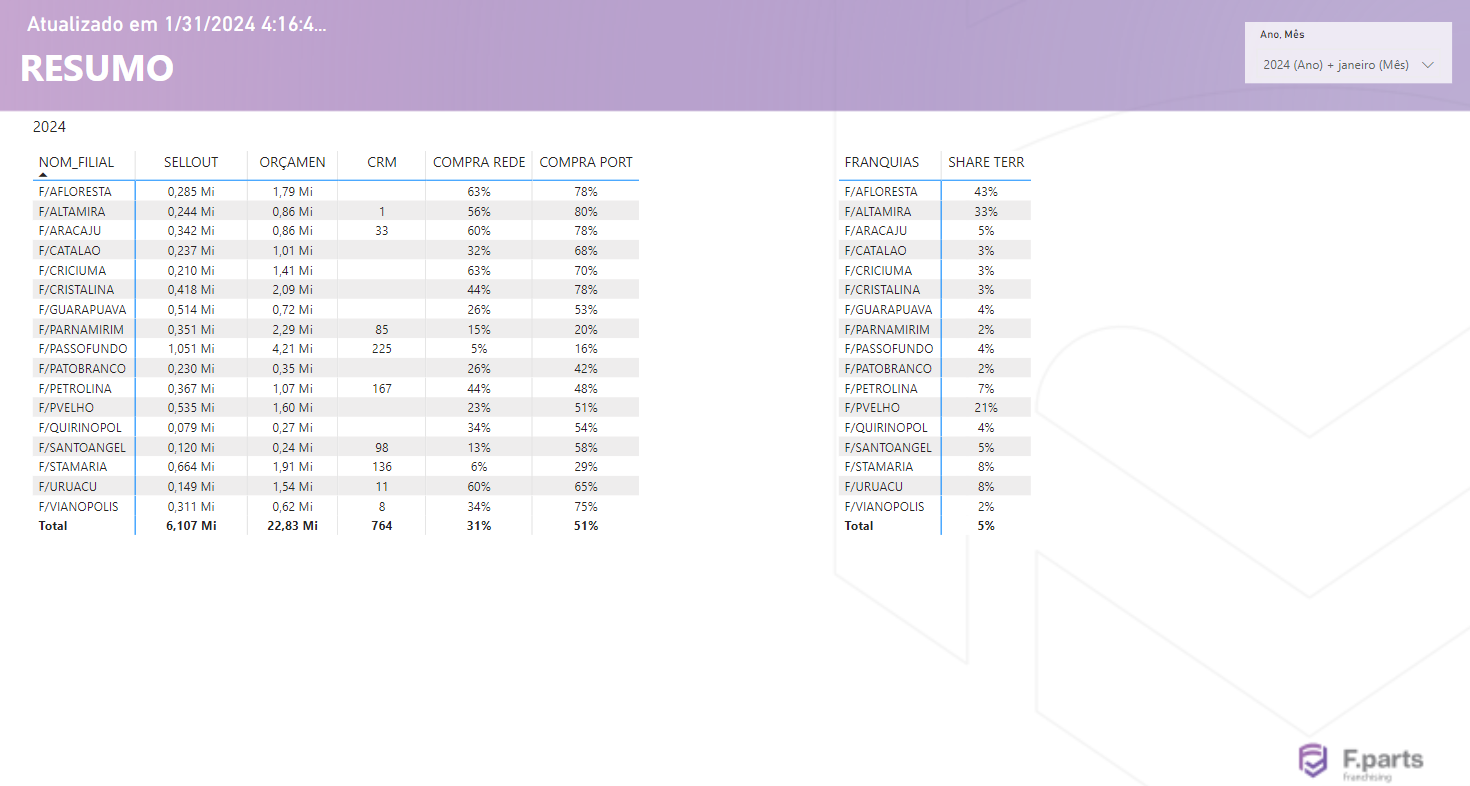Select F/SANTOANGEL in the left table
1470x786 pixels.
pyautogui.click(x=82, y=447)
